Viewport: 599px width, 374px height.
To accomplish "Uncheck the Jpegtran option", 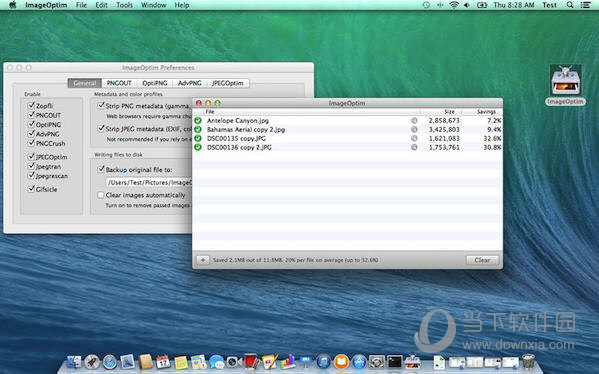I will click(x=31, y=166).
